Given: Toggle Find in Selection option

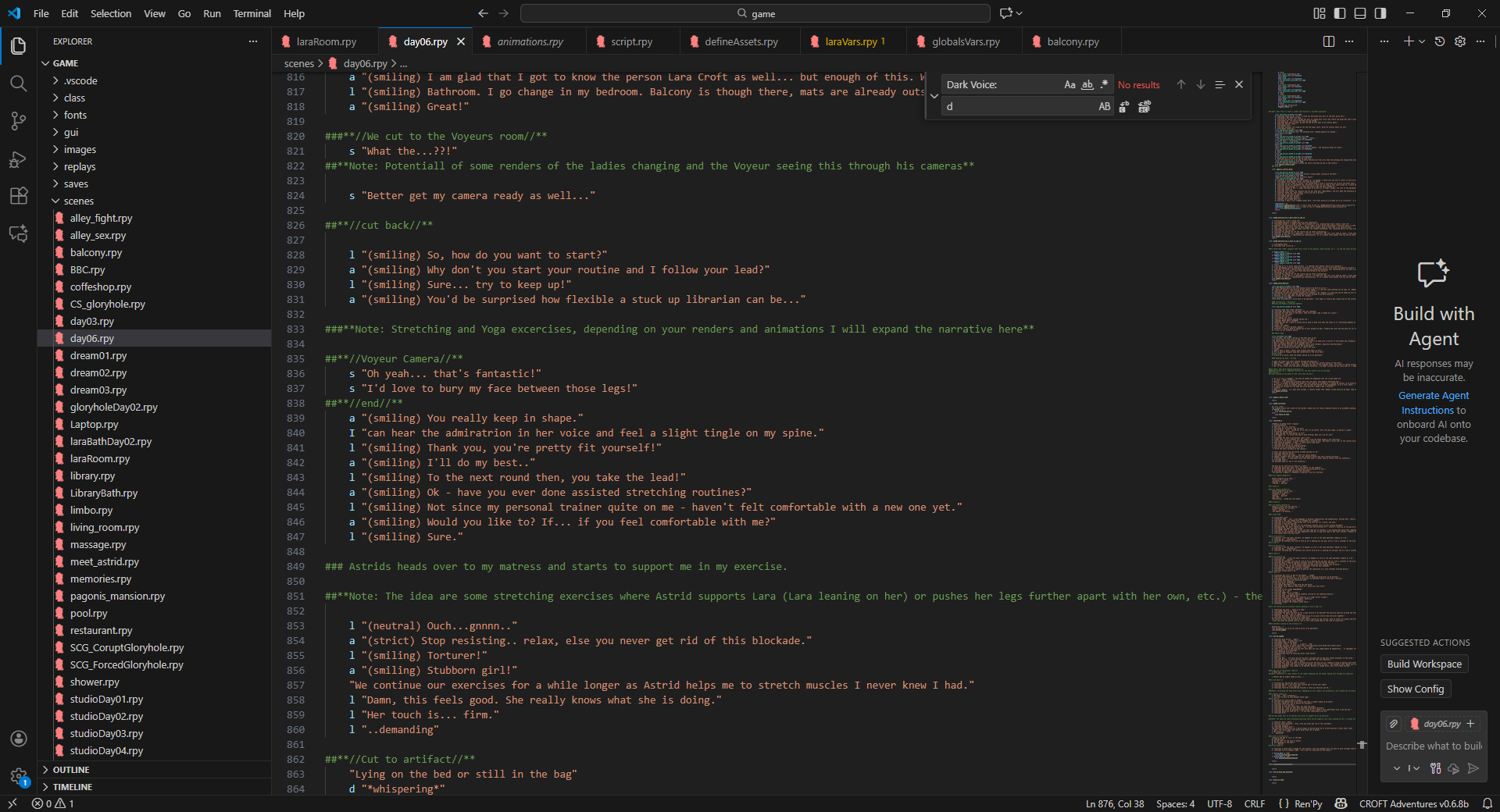Looking at the screenshot, I should [x=1220, y=84].
